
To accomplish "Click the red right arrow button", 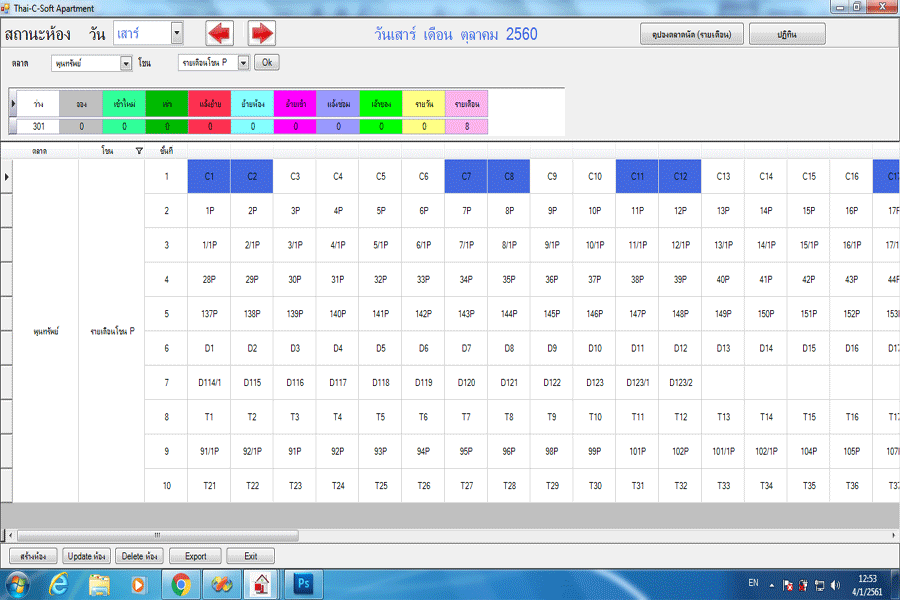I will 262,34.
